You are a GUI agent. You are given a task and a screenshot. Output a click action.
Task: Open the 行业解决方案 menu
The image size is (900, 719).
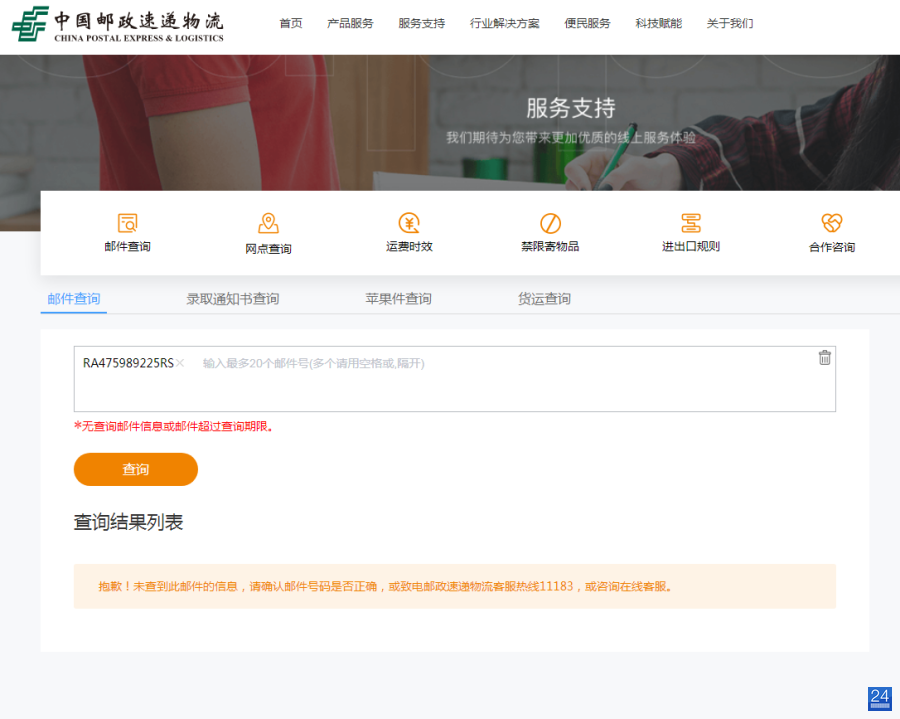505,24
